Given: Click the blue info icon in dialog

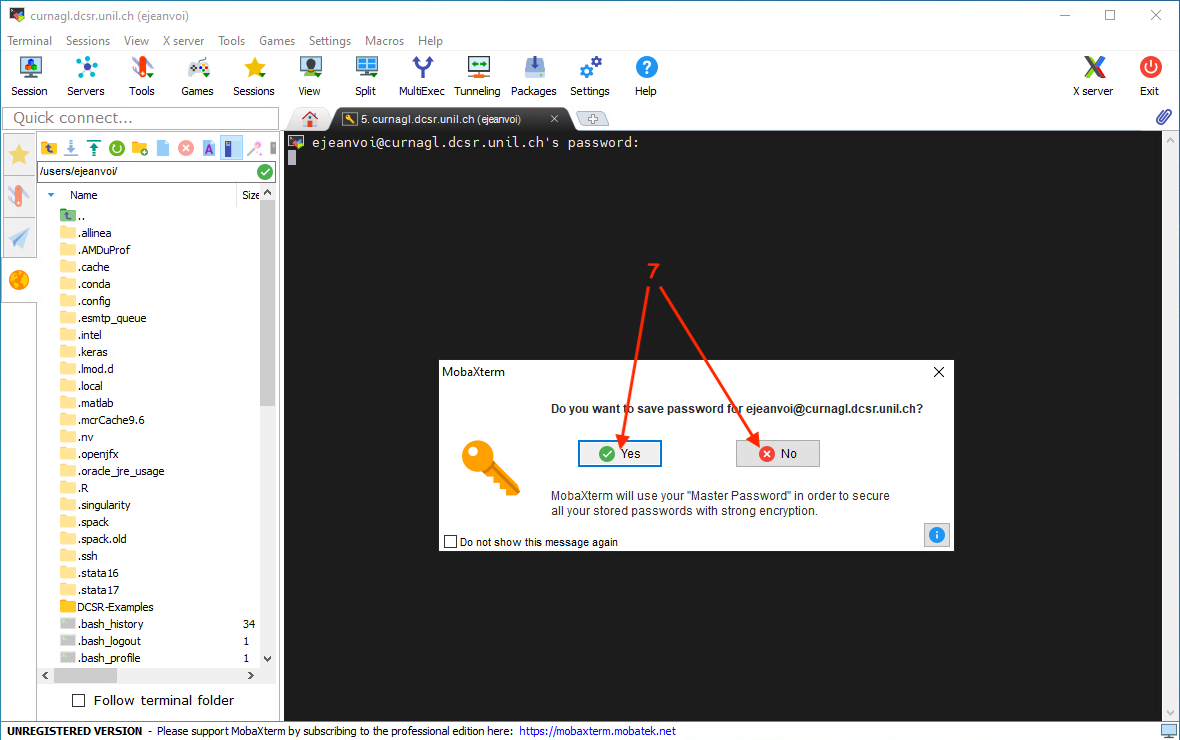Looking at the screenshot, I should (936, 535).
